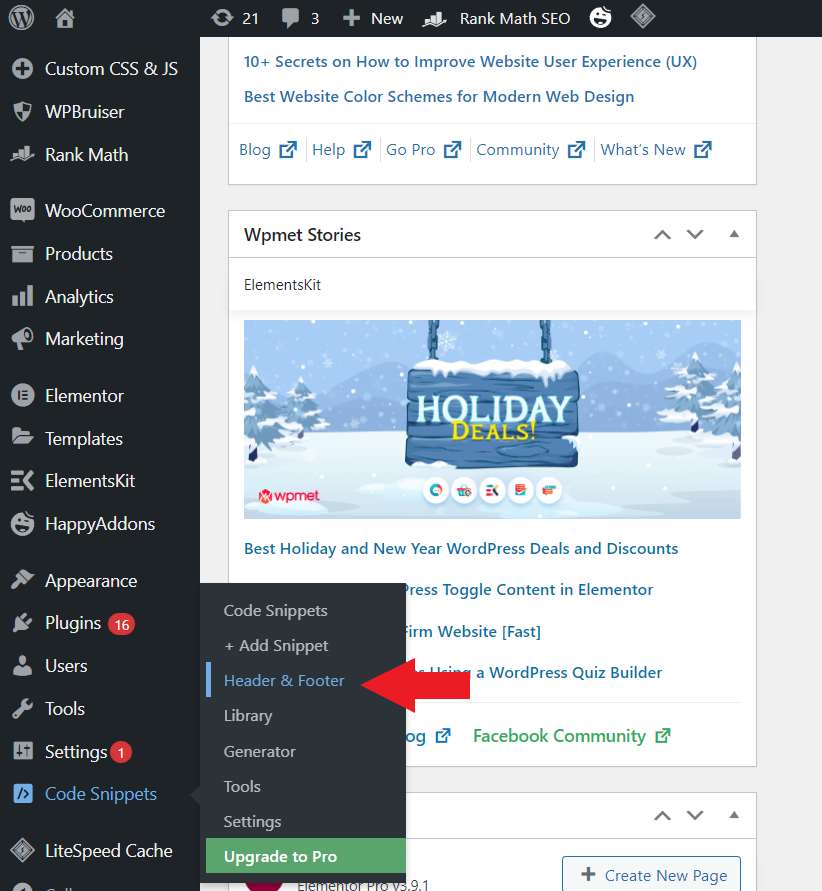Open Generator from the submenu
This screenshot has height=891, width=822.
[260, 752]
